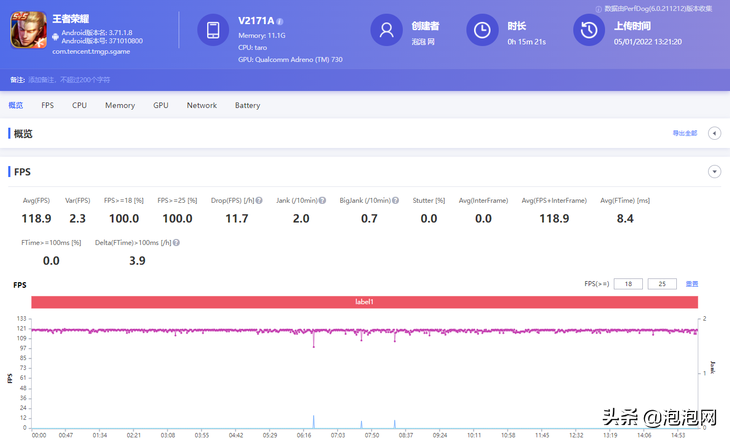730x439 pixels.
Task: Click help icon next to BigJank (/10min)
Action: coord(395,200)
